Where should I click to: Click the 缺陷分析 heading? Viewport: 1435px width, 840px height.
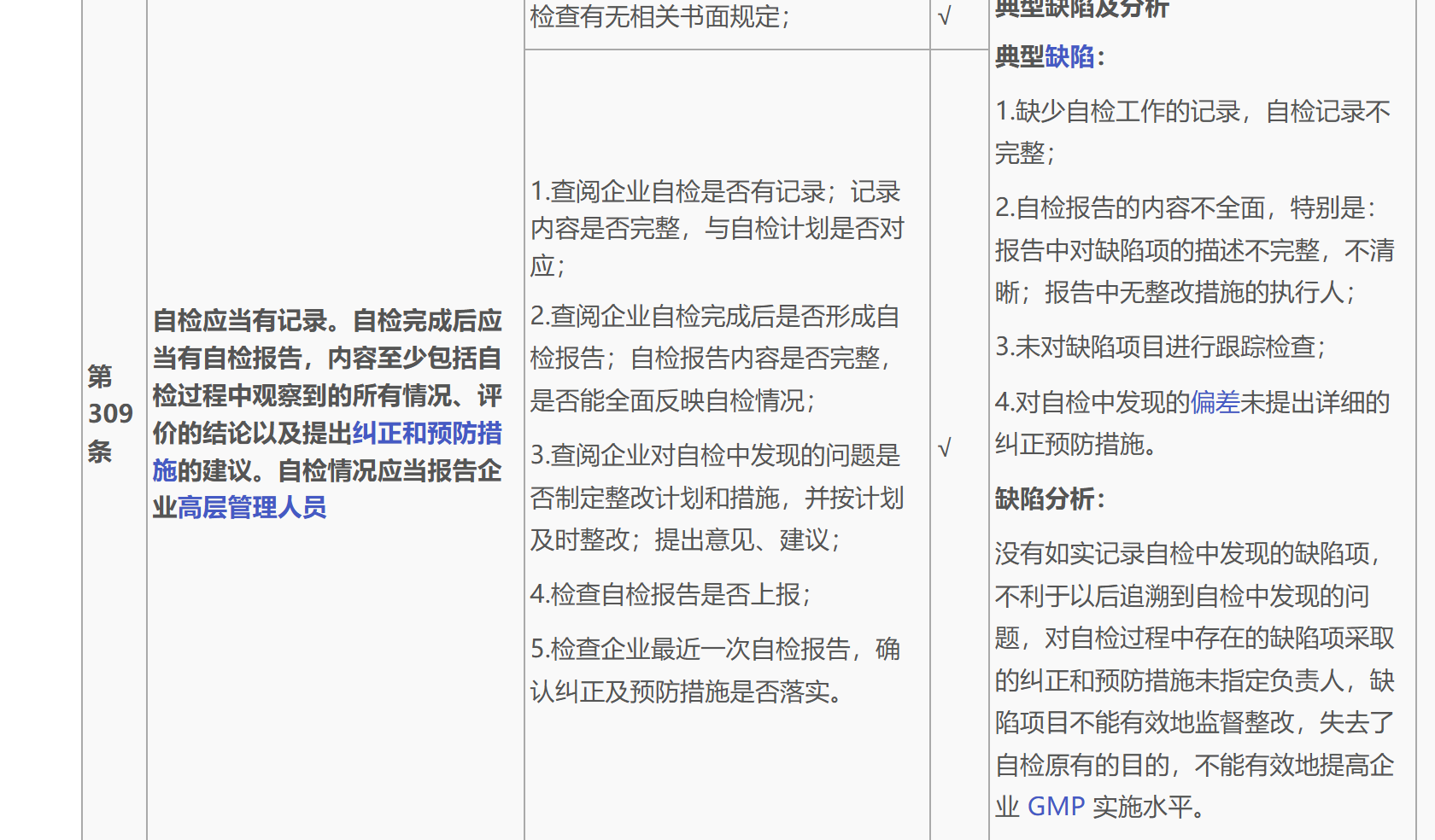pos(1050,499)
